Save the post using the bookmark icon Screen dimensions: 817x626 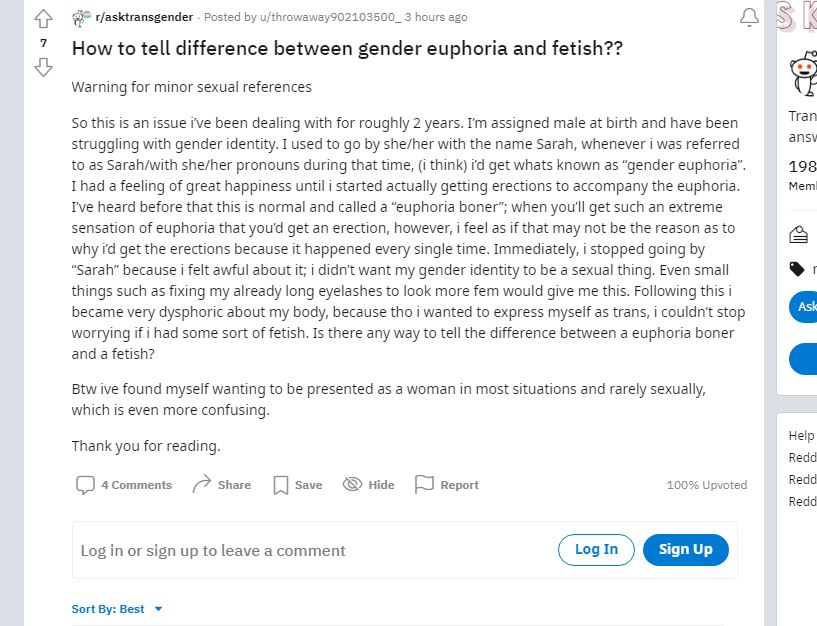[281, 485]
